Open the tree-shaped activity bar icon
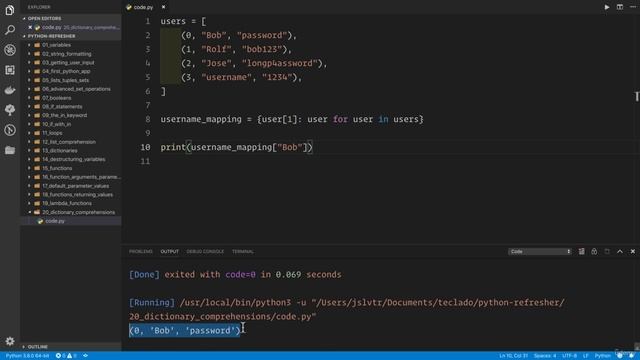 [x=10, y=109]
